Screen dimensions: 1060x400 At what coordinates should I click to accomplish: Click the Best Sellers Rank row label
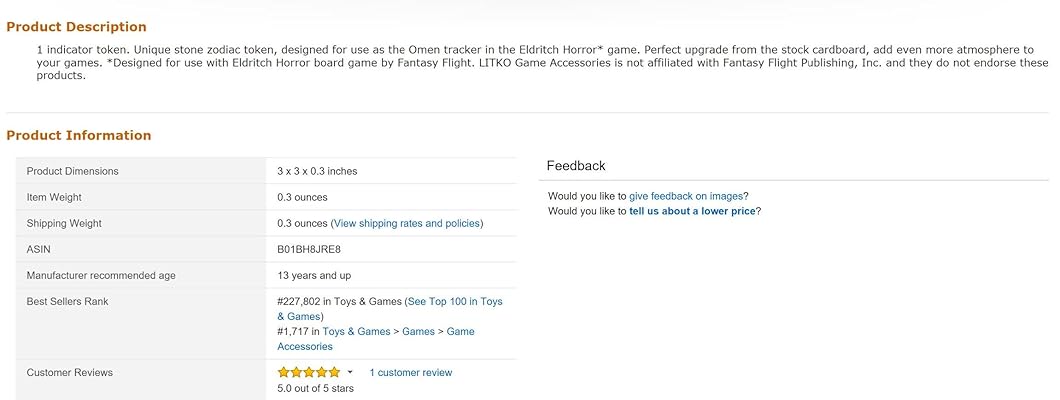(67, 301)
